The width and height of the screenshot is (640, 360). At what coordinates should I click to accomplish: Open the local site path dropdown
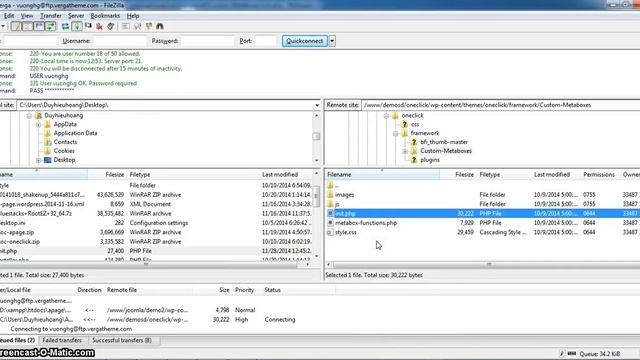click(x=317, y=105)
